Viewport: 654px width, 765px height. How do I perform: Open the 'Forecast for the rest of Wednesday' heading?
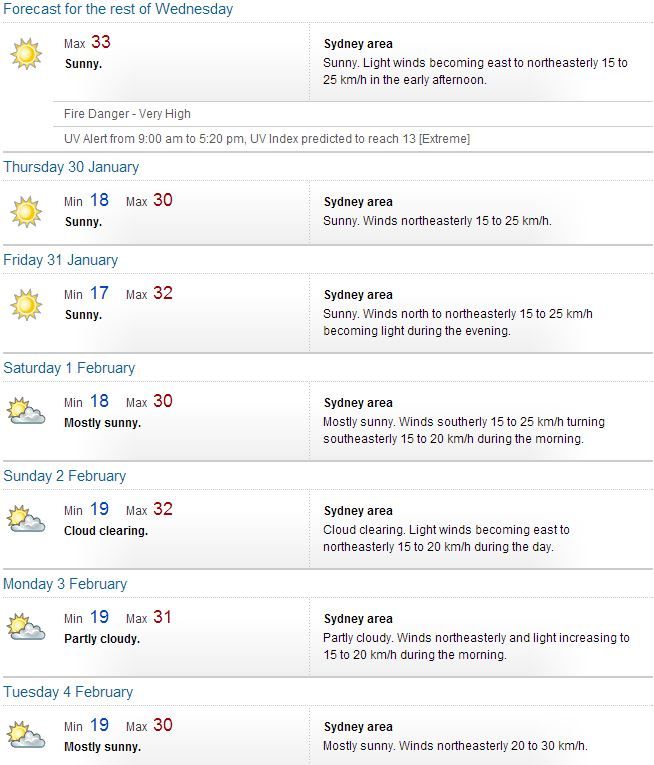coord(118,9)
